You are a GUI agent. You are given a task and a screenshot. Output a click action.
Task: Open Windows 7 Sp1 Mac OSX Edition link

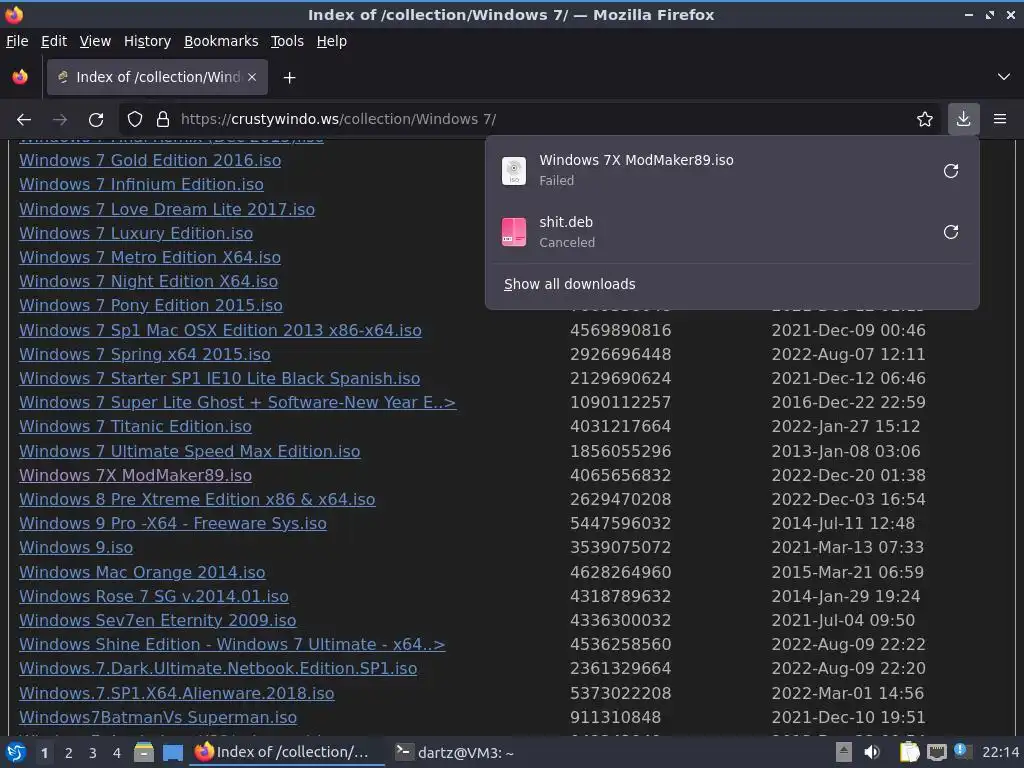coord(221,331)
